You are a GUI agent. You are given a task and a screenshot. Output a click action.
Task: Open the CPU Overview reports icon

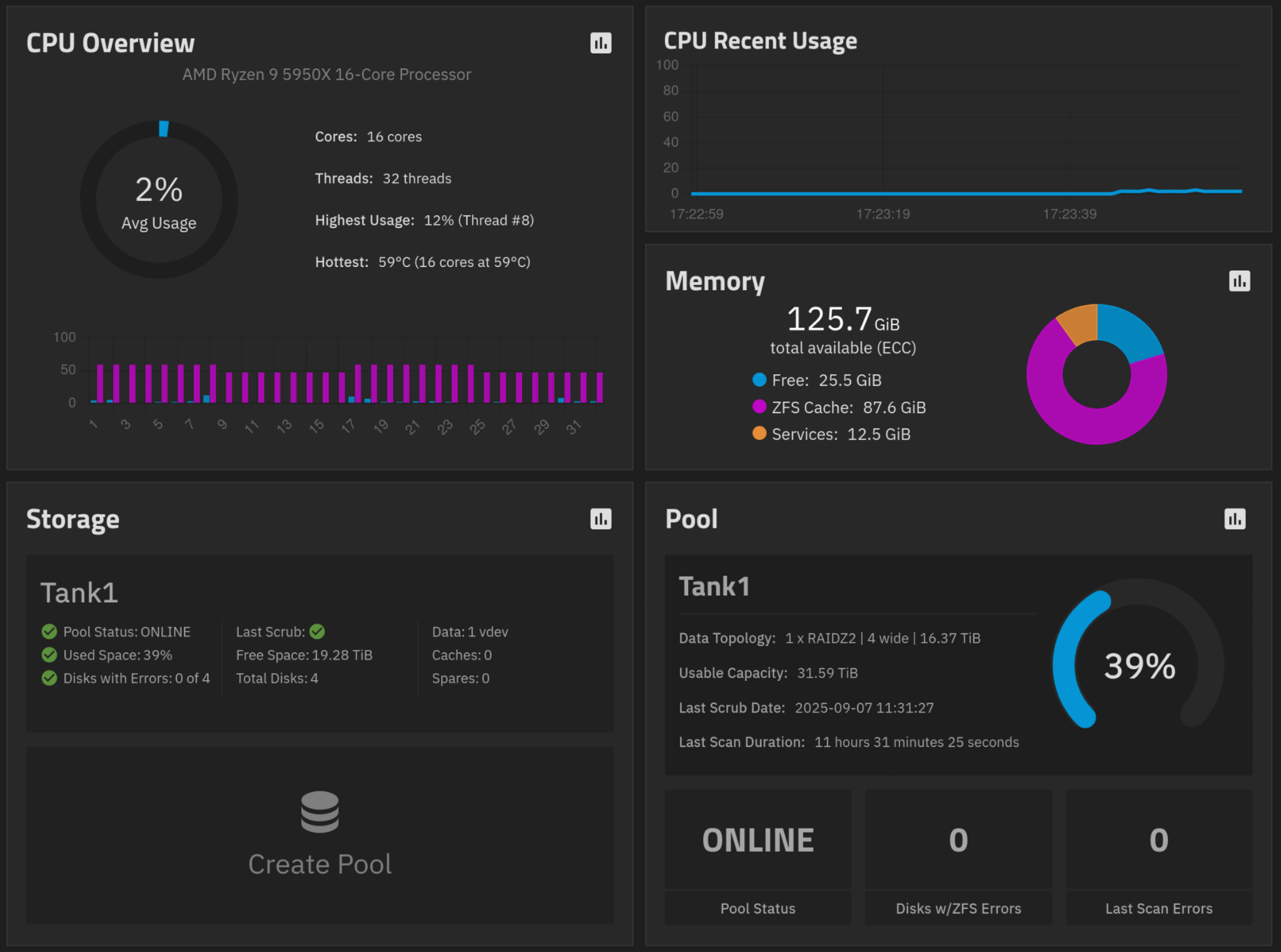click(601, 43)
